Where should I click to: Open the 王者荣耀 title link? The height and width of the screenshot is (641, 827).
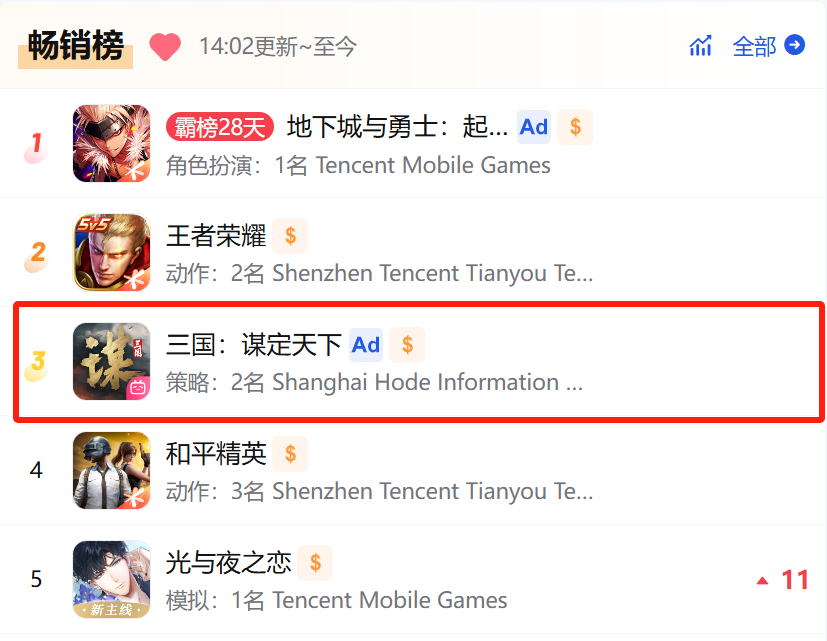pos(216,236)
